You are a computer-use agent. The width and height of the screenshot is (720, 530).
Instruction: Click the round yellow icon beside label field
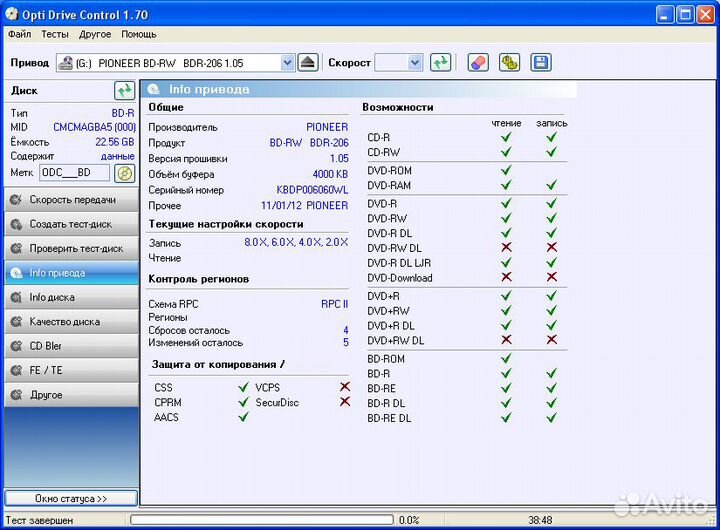124,173
